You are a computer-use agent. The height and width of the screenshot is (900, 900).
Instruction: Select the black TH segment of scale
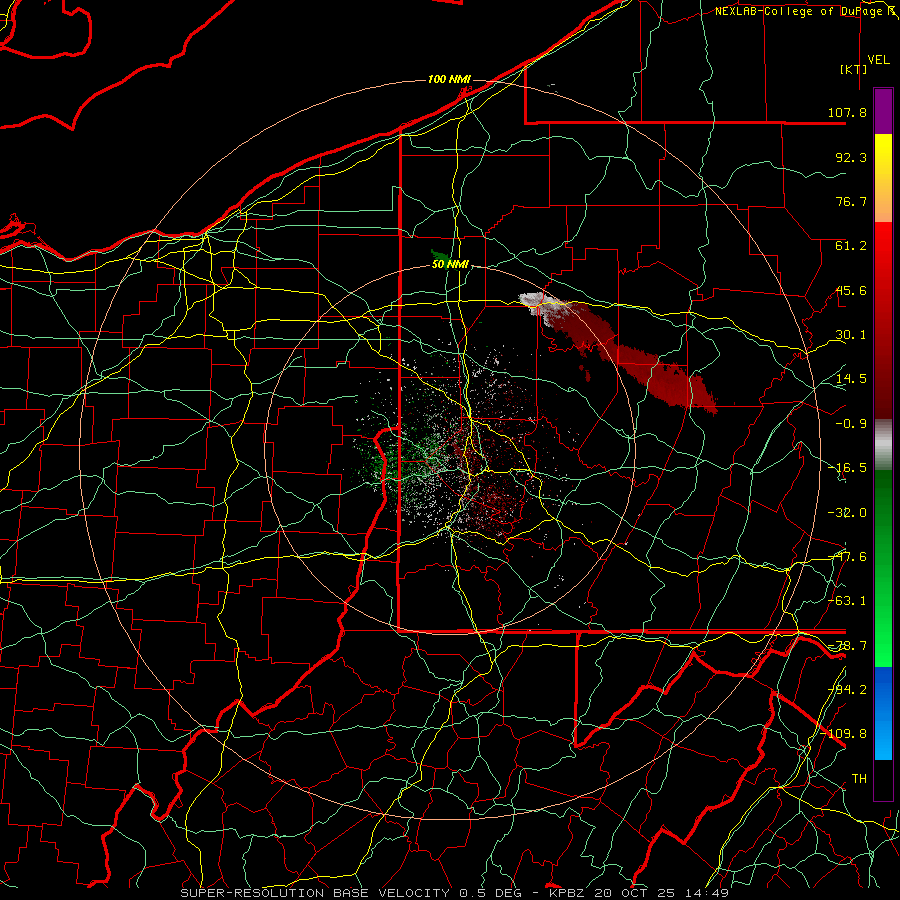883,780
